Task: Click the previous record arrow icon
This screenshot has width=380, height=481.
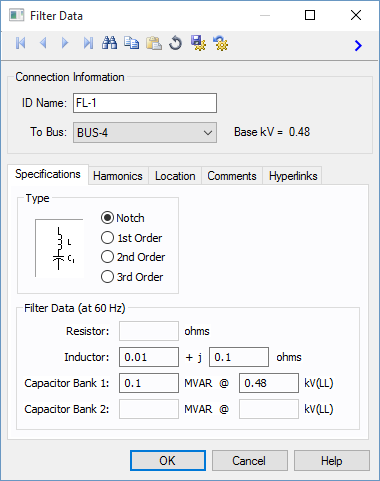Action: click(43, 43)
